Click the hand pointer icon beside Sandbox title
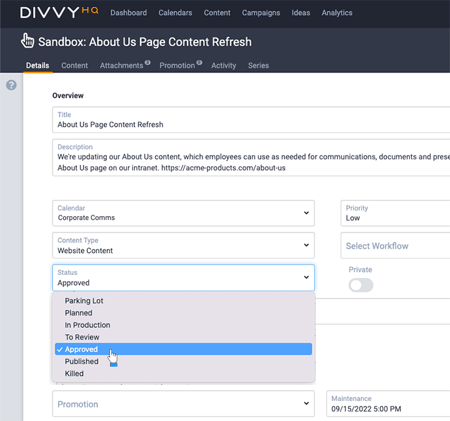Screen dimensions: 450x421 pos(27,41)
